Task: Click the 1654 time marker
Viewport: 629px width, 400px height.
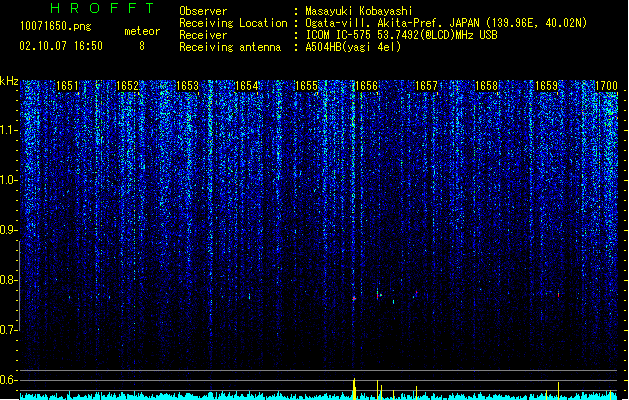Action: (246, 86)
